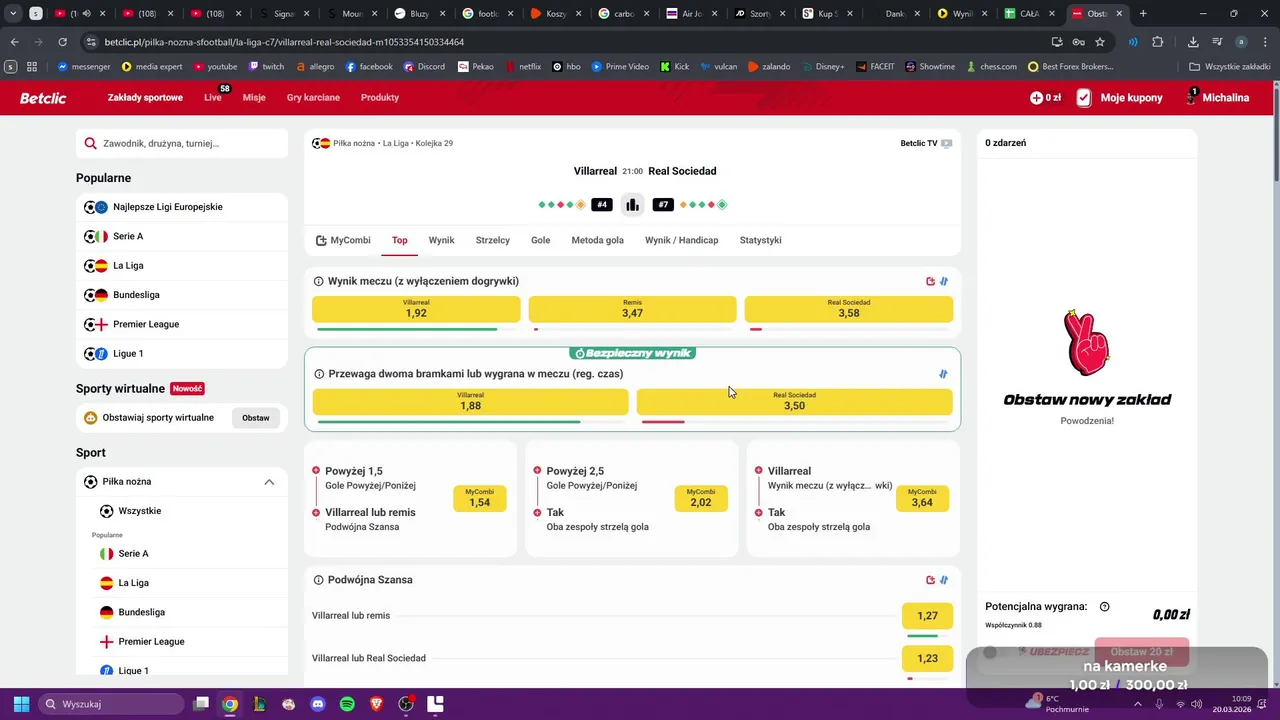Add MyCombi 3,64 combo bet
1280x720 pixels.
coord(922,498)
